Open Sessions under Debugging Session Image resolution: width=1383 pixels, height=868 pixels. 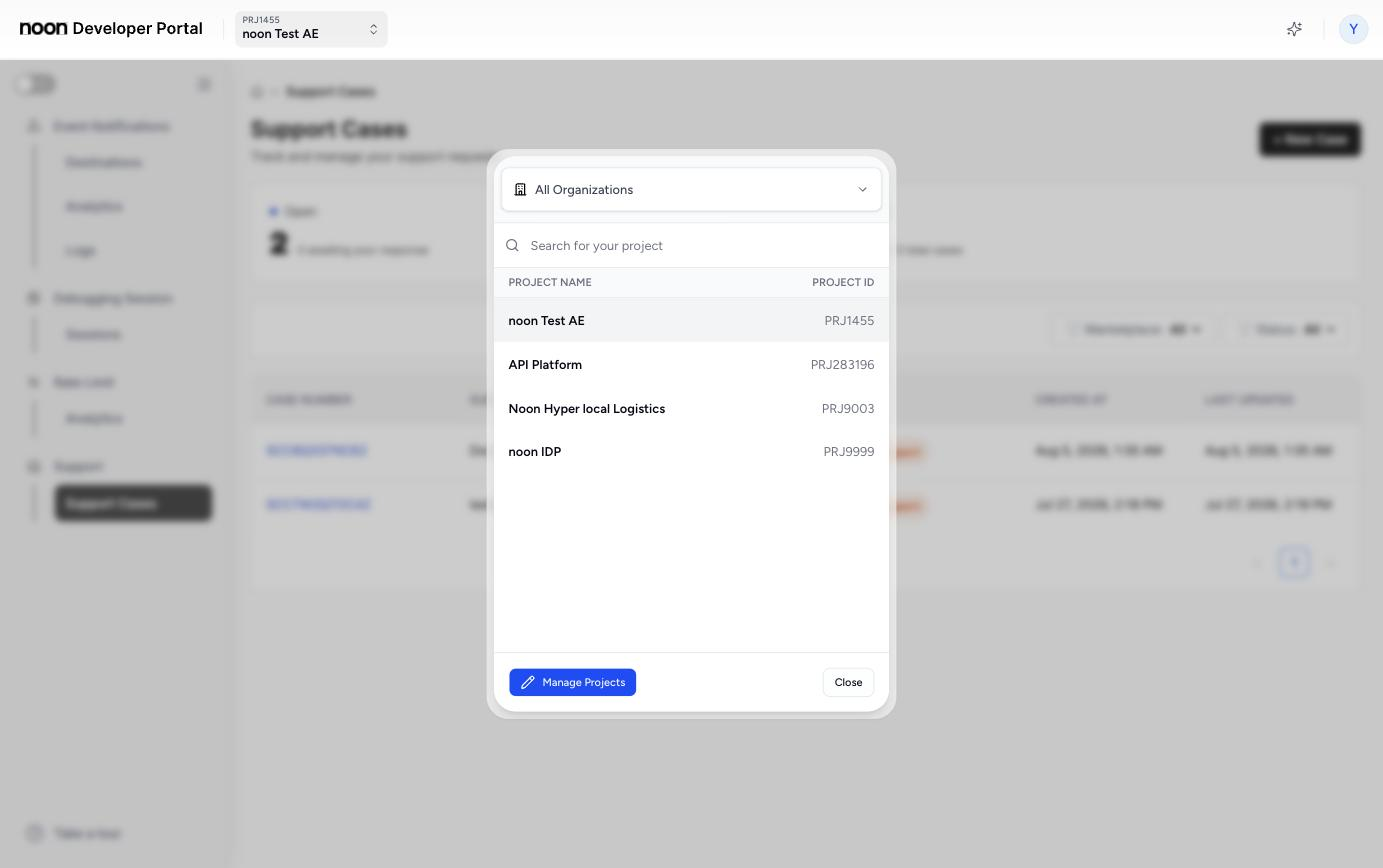[x=93, y=334]
